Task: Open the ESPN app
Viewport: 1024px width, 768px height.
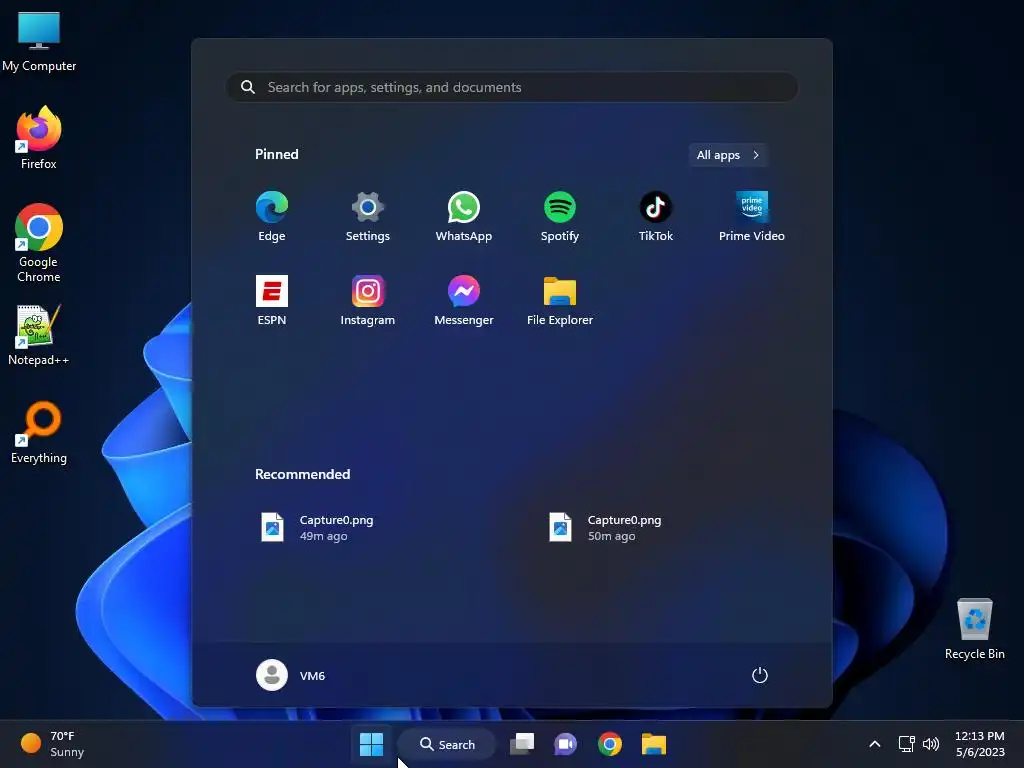Action: pyautogui.click(x=272, y=300)
